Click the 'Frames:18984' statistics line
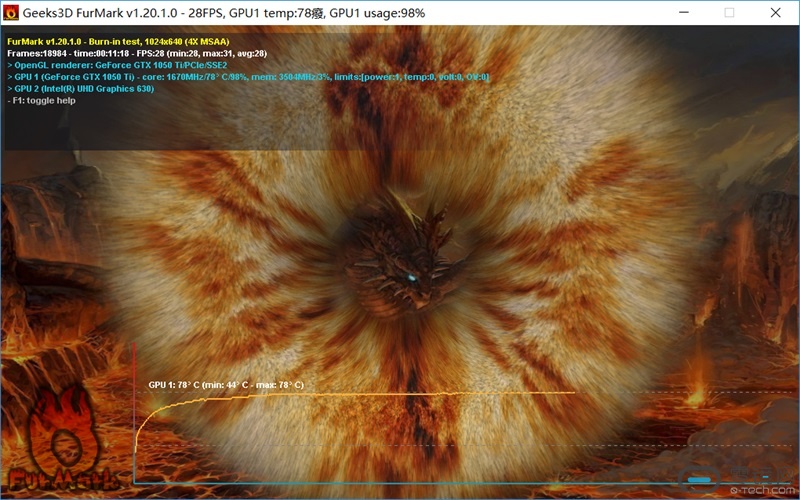The height and width of the screenshot is (500, 800). [x=137, y=54]
